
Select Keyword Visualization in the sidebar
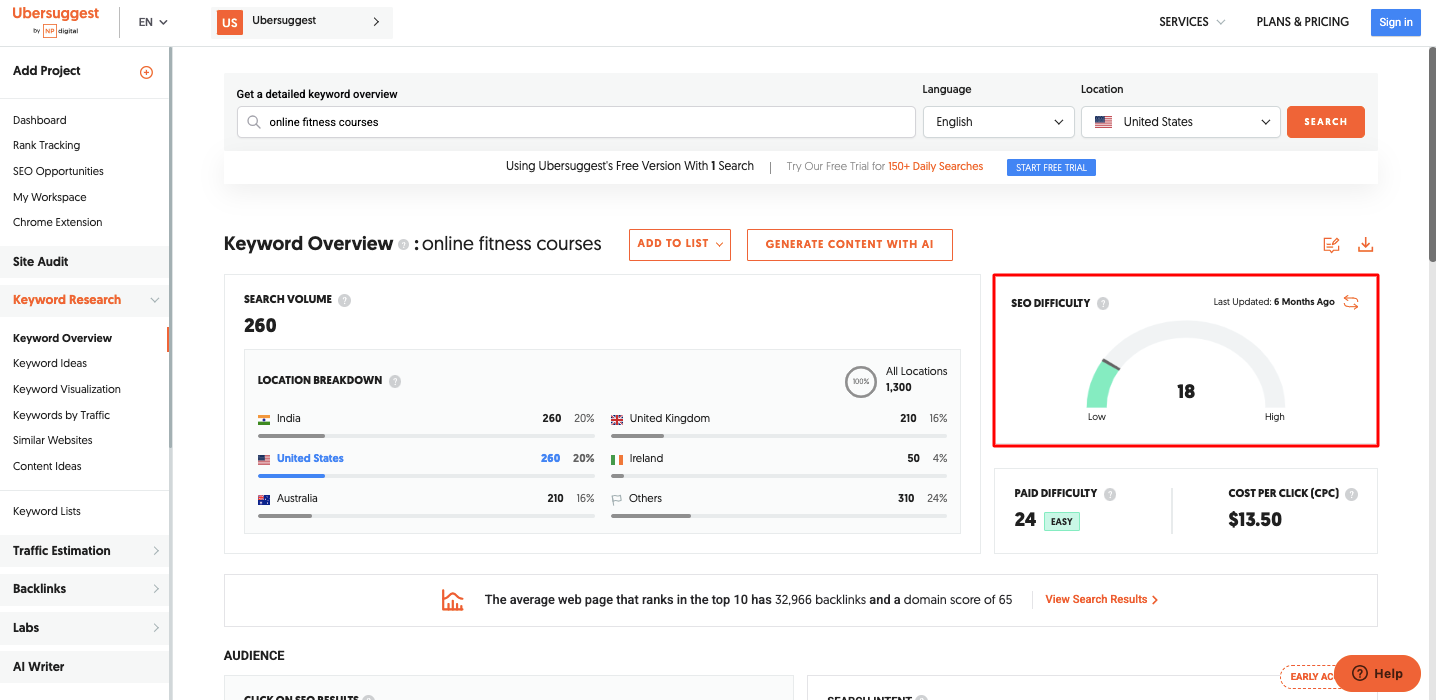[67, 390]
